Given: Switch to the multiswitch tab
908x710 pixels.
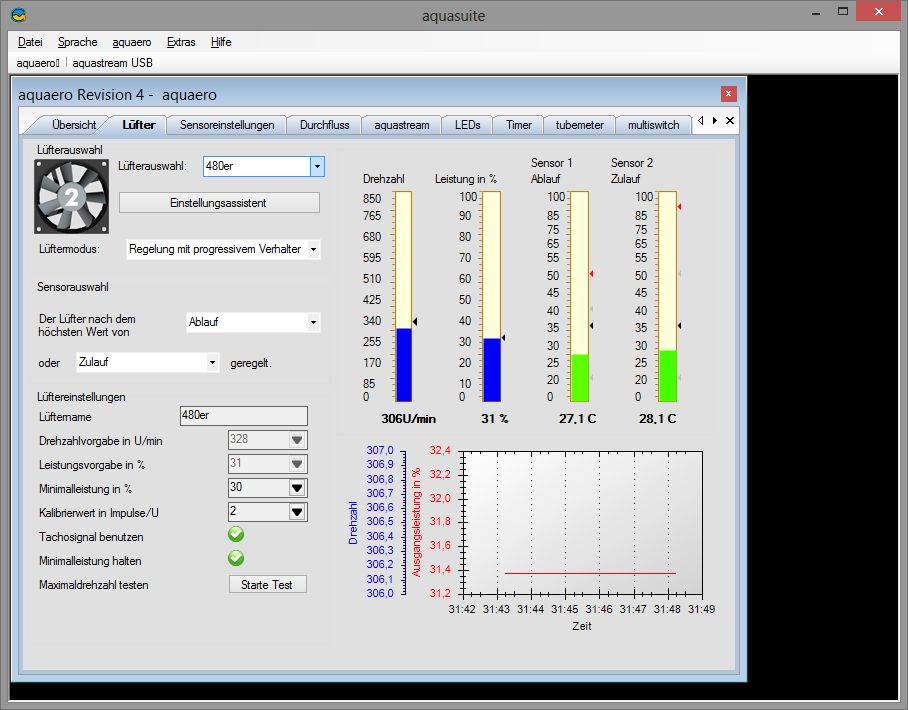Looking at the screenshot, I should click(x=653, y=125).
